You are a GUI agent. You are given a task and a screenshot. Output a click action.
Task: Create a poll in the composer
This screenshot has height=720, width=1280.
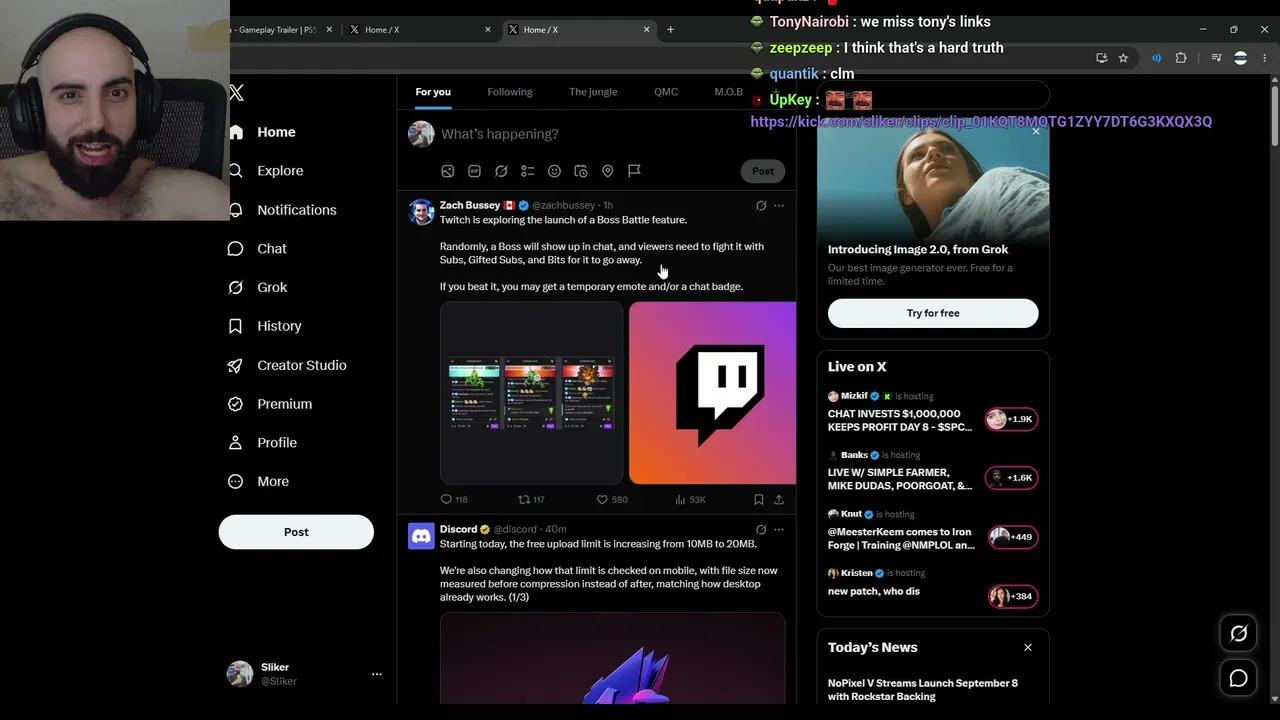pos(528,171)
